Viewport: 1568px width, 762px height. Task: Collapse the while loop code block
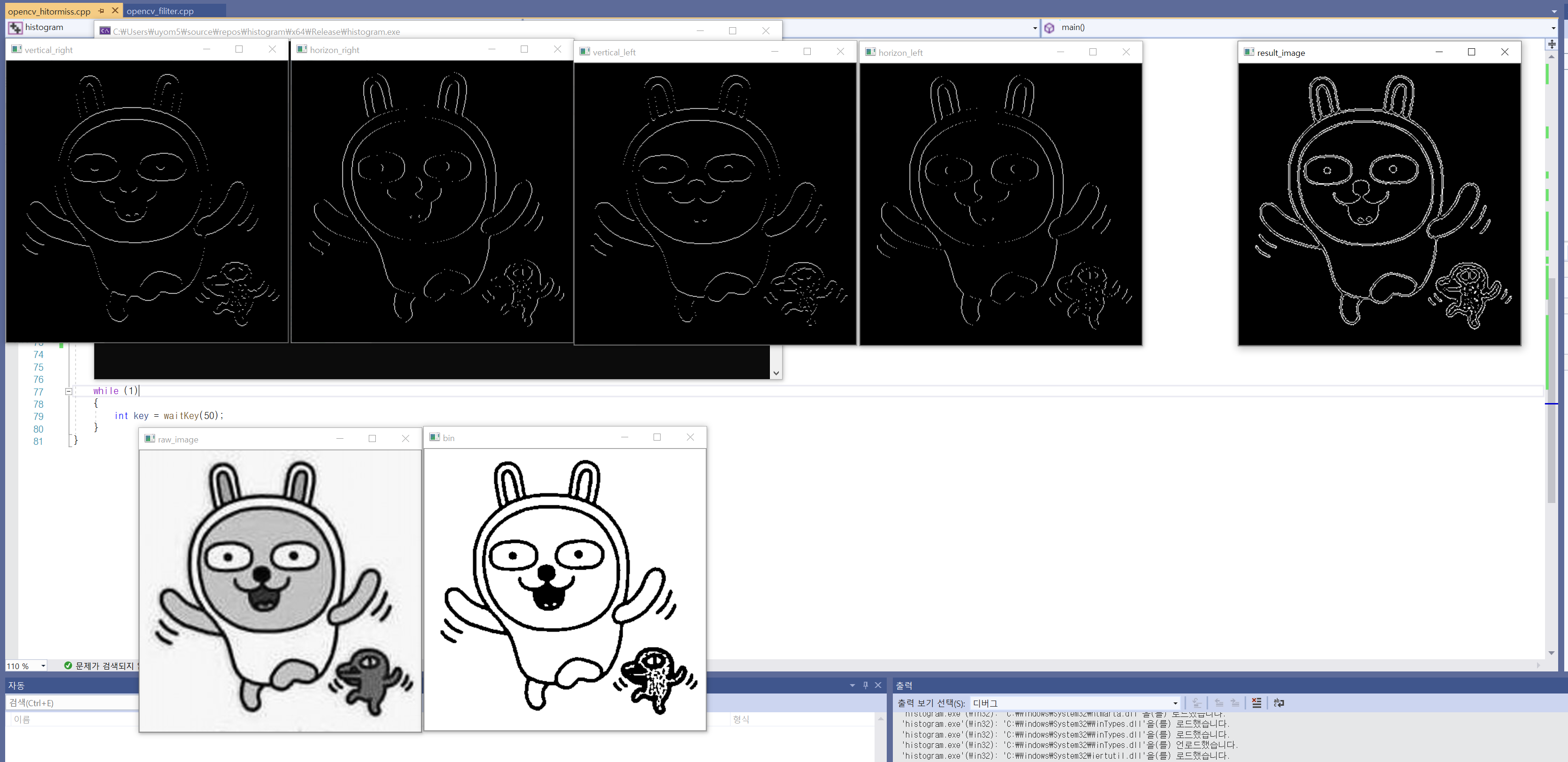coord(69,391)
